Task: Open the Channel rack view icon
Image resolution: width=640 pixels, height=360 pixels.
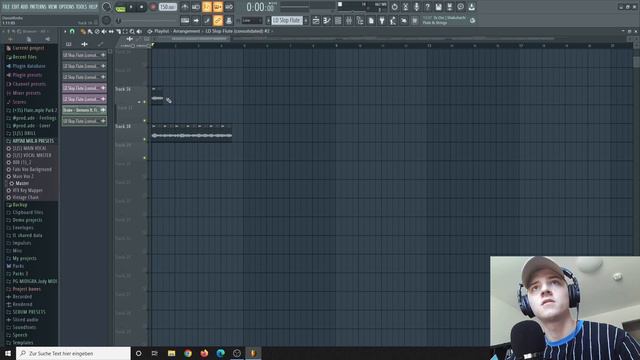Action: pos(338,20)
